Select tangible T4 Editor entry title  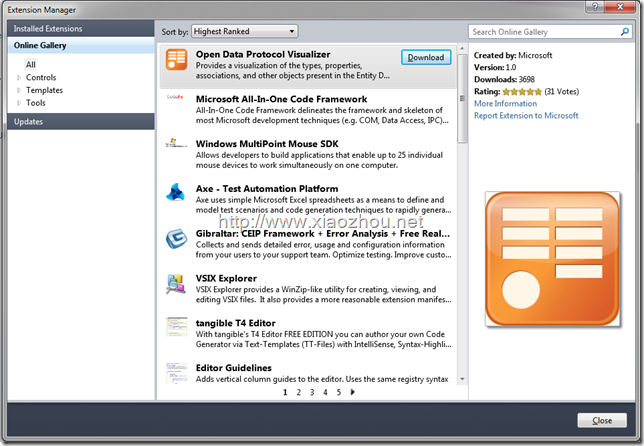coord(235,323)
